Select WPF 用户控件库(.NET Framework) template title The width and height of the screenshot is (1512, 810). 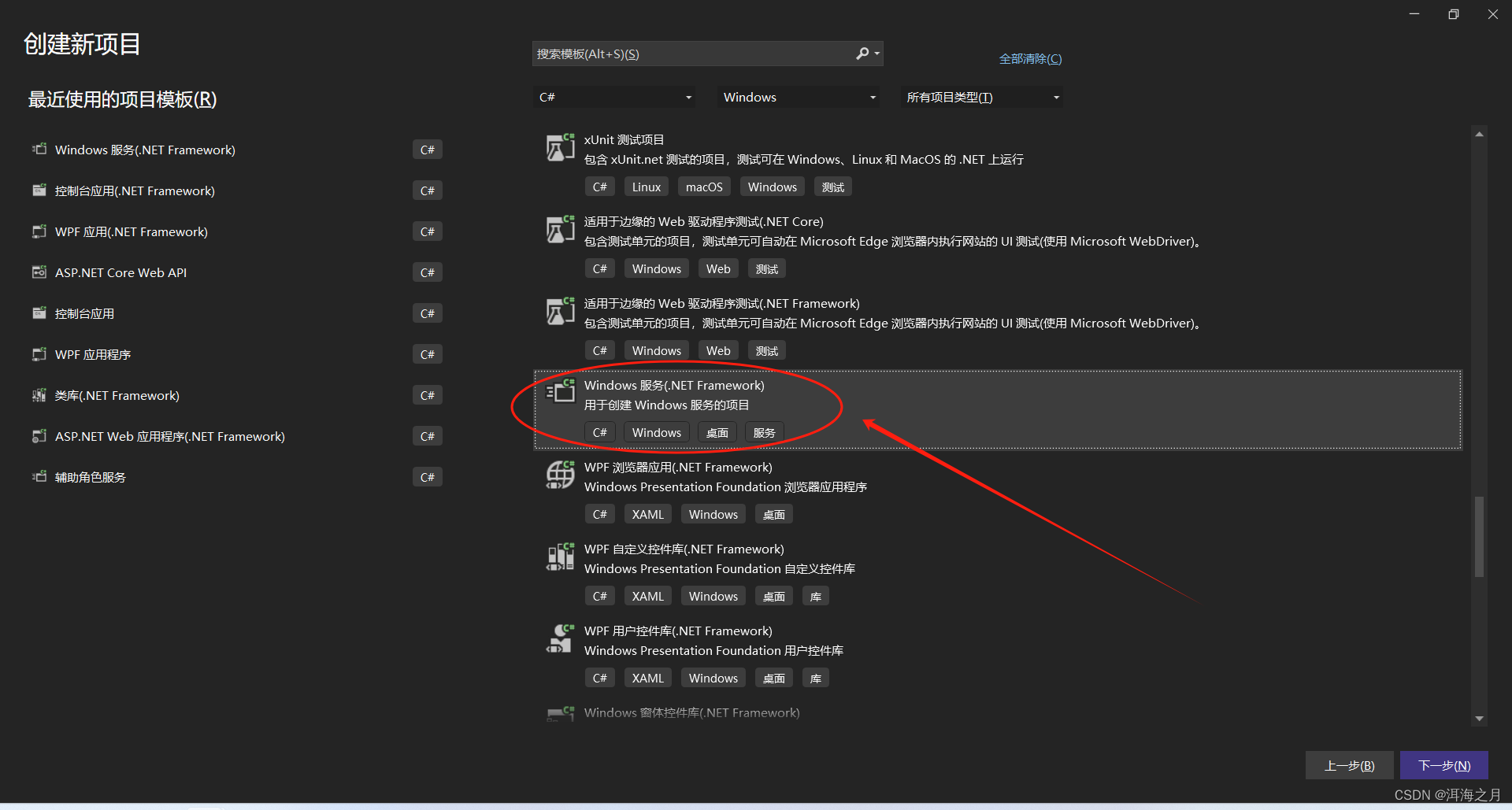click(x=678, y=631)
